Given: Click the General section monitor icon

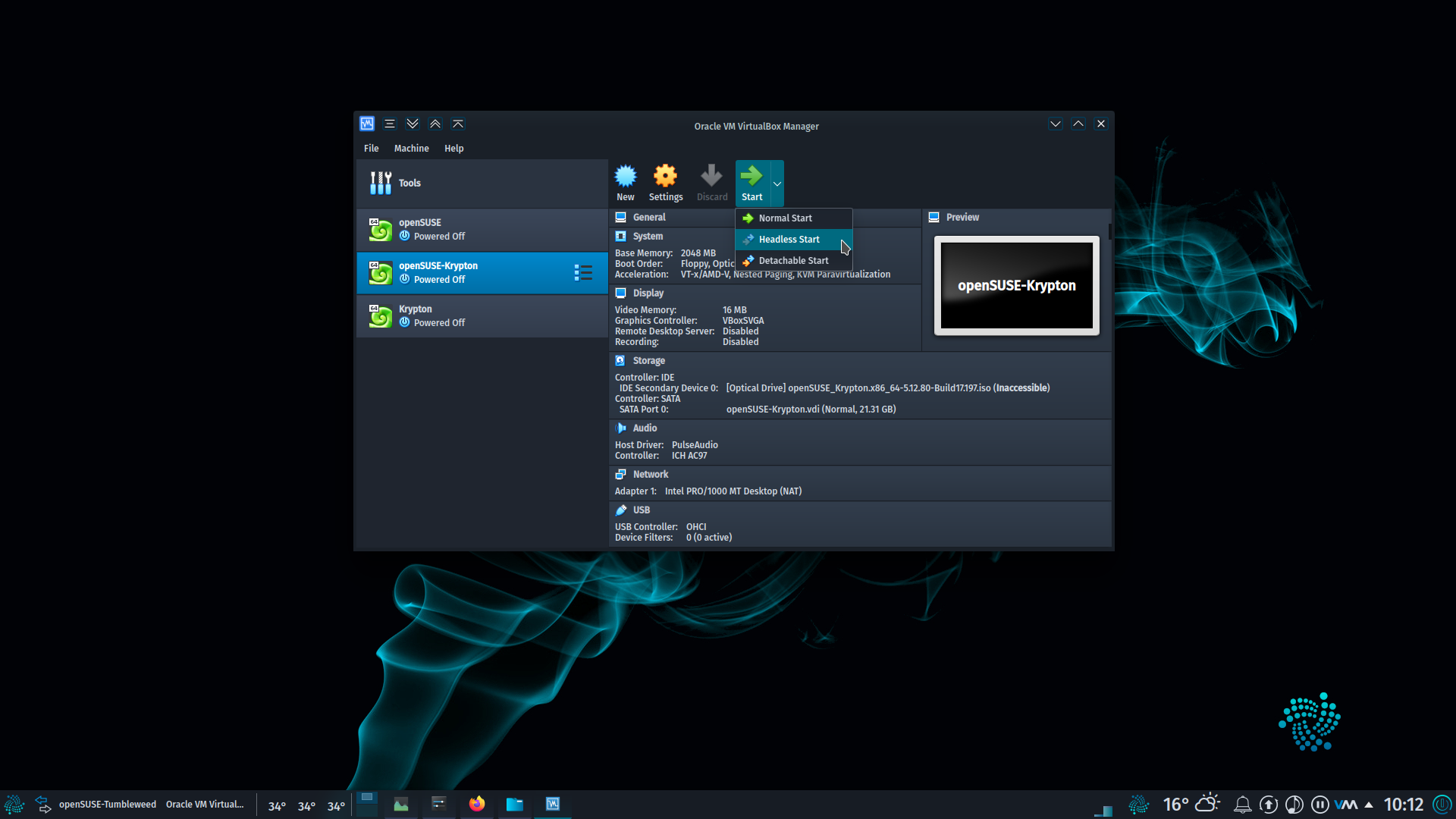Looking at the screenshot, I should [620, 218].
